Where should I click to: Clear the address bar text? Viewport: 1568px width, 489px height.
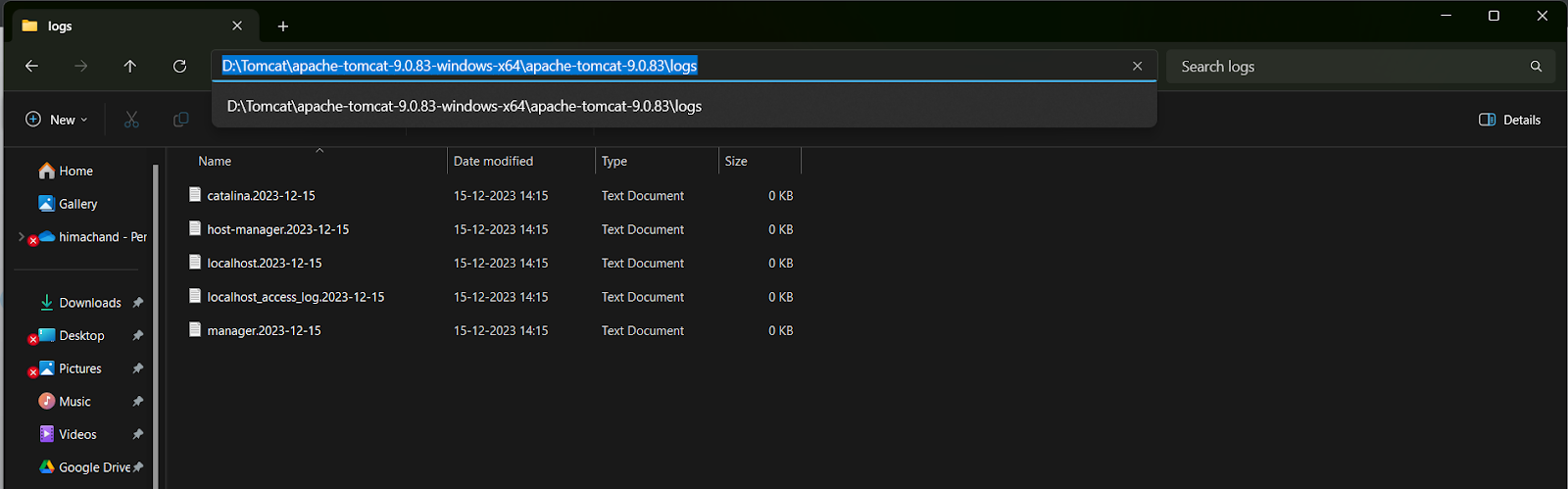point(1137,66)
